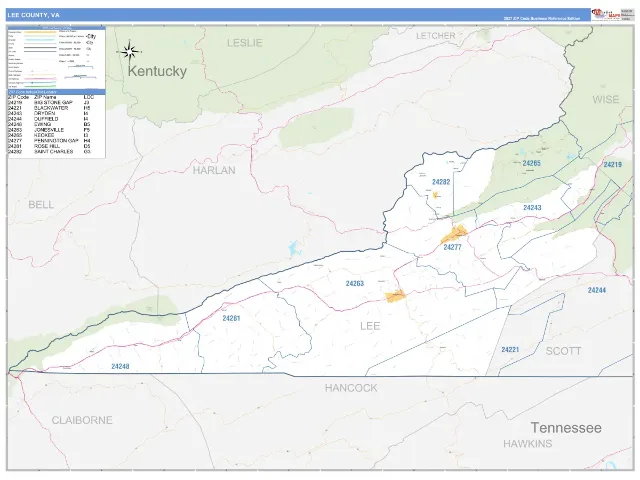640x480 pixels.
Task: Click the compass rose symbol
Action: [x=129, y=52]
